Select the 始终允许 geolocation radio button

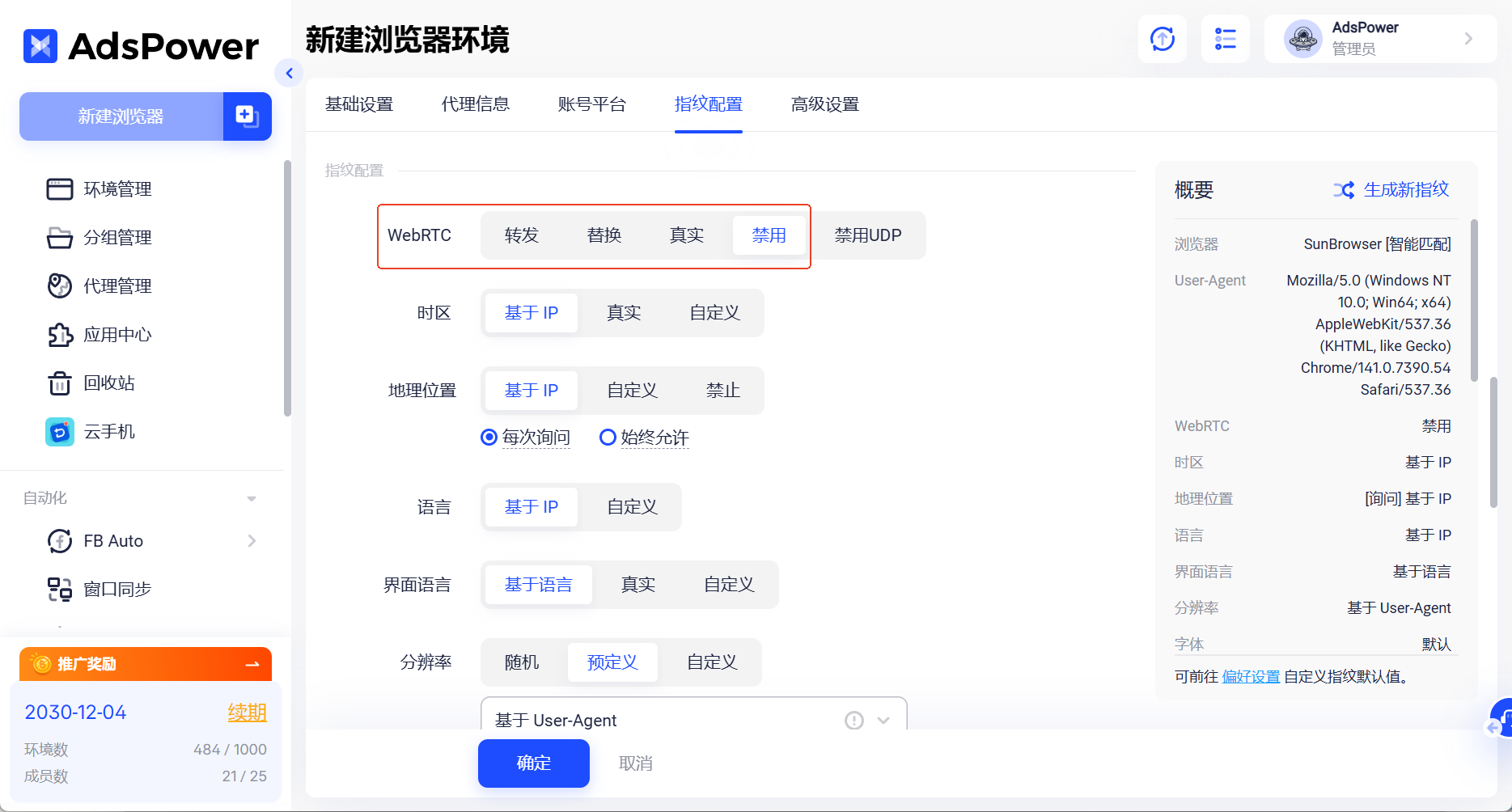[x=608, y=437]
